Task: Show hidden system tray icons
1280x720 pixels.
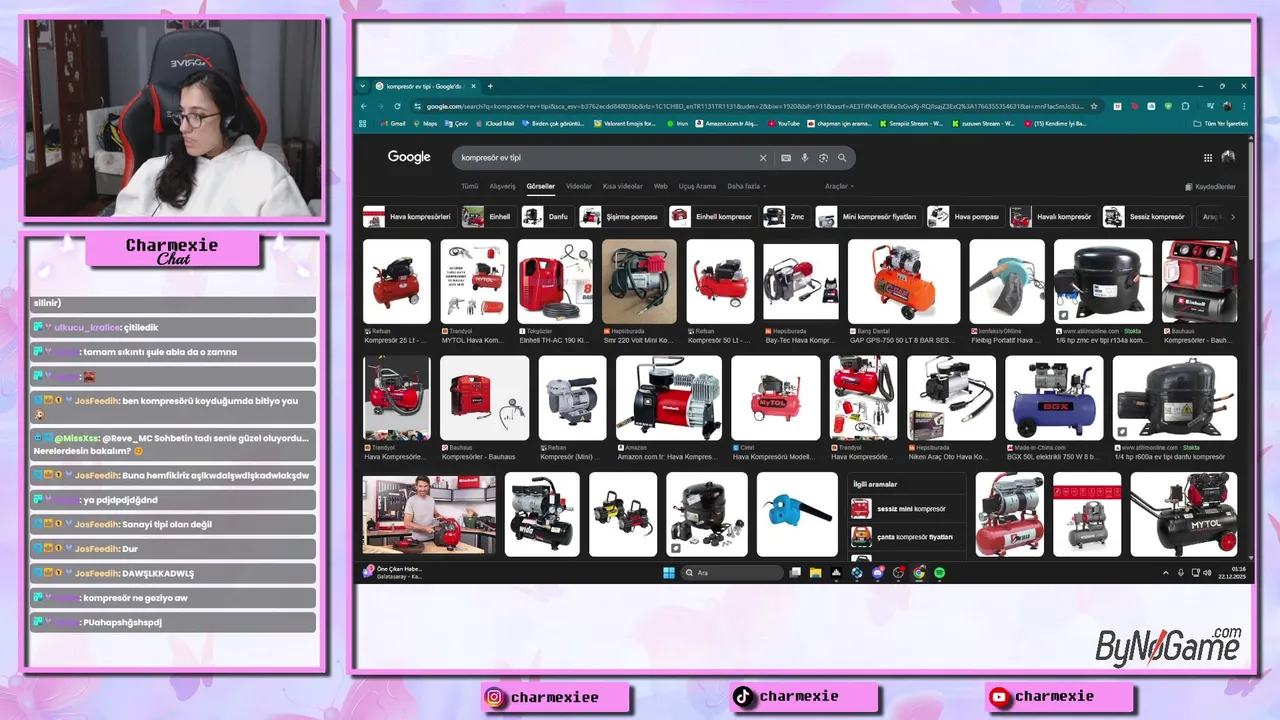Action: click(1165, 573)
